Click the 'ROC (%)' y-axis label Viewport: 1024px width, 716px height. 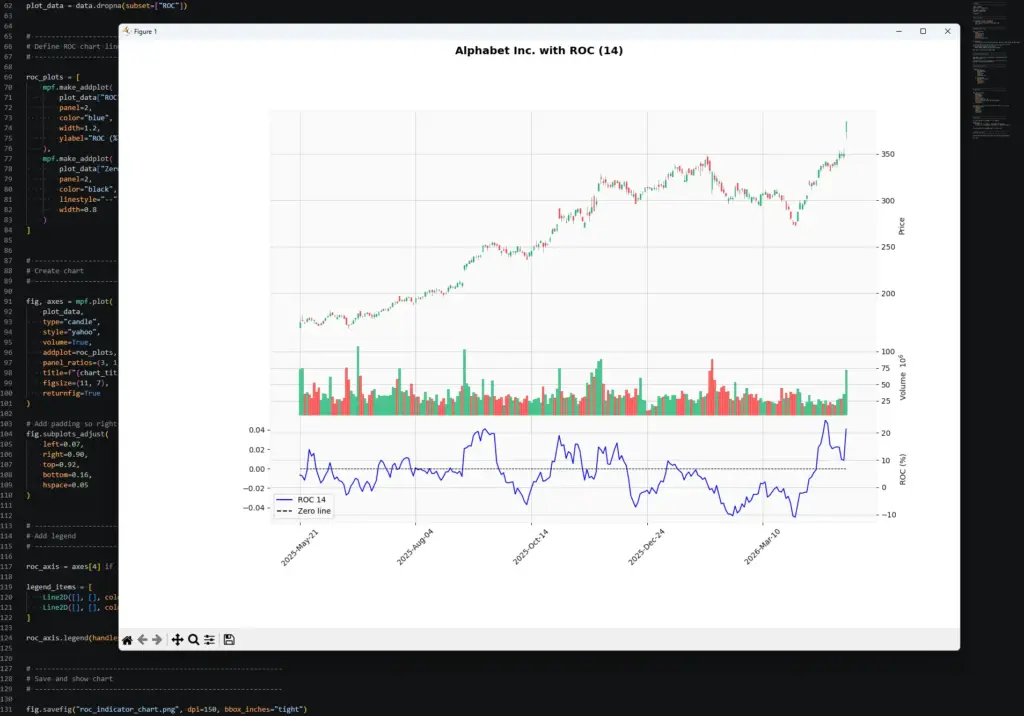coord(903,469)
